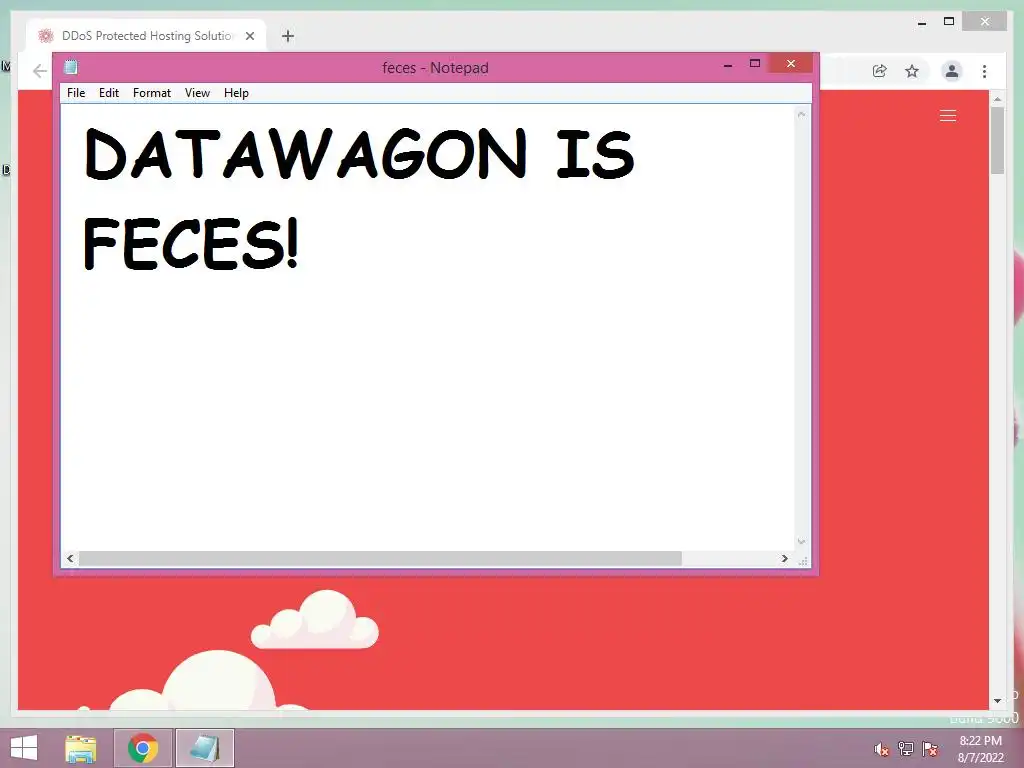Switch to Chrome on the taskbar
Screen dimensions: 1024x768
(x=143, y=748)
